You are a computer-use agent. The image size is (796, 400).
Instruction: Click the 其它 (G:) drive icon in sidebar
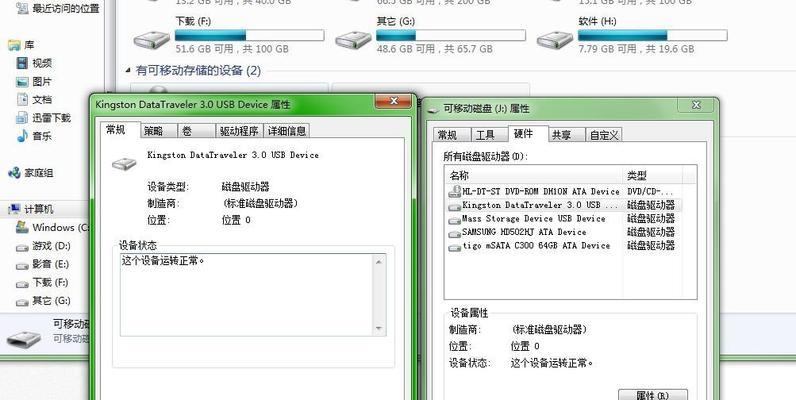pos(22,302)
